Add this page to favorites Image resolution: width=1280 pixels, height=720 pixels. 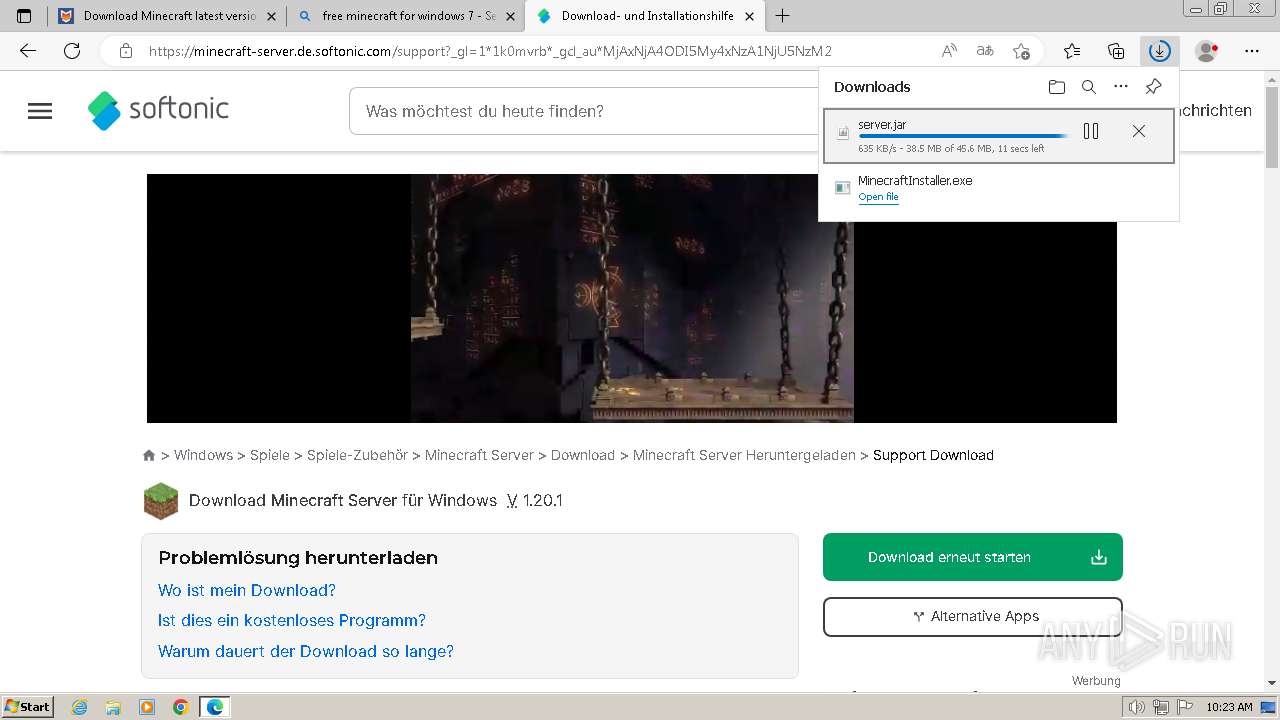1021,51
